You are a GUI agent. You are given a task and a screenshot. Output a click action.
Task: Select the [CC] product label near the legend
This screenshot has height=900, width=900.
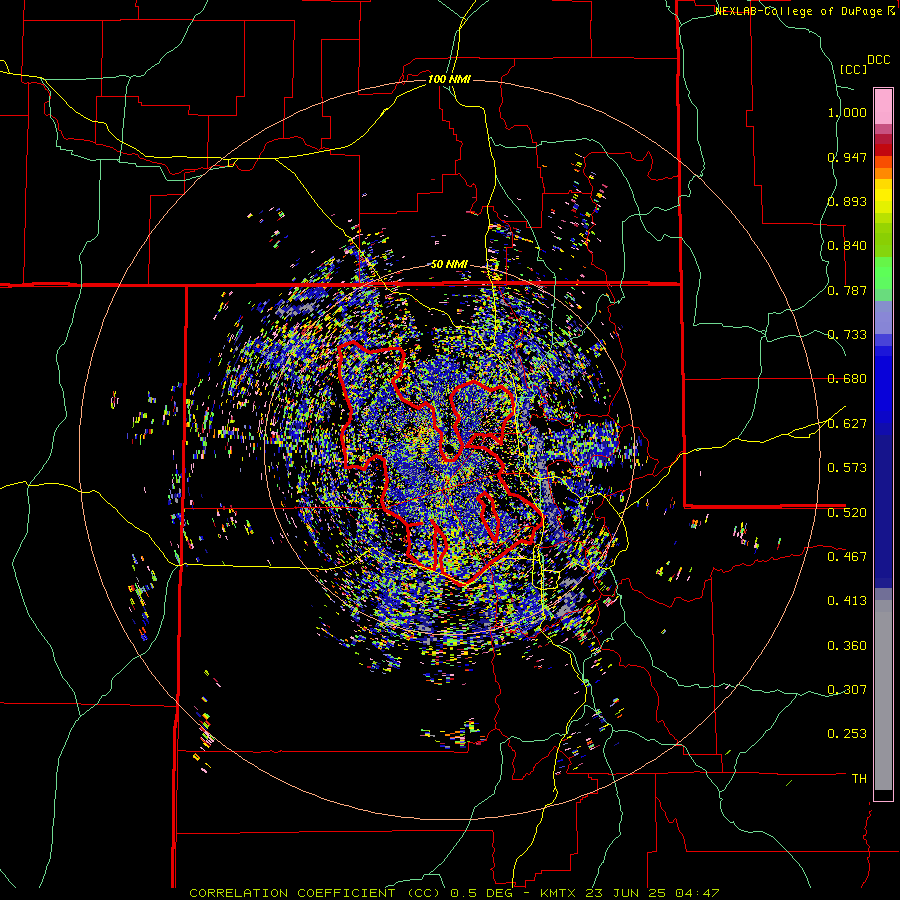coord(853,69)
